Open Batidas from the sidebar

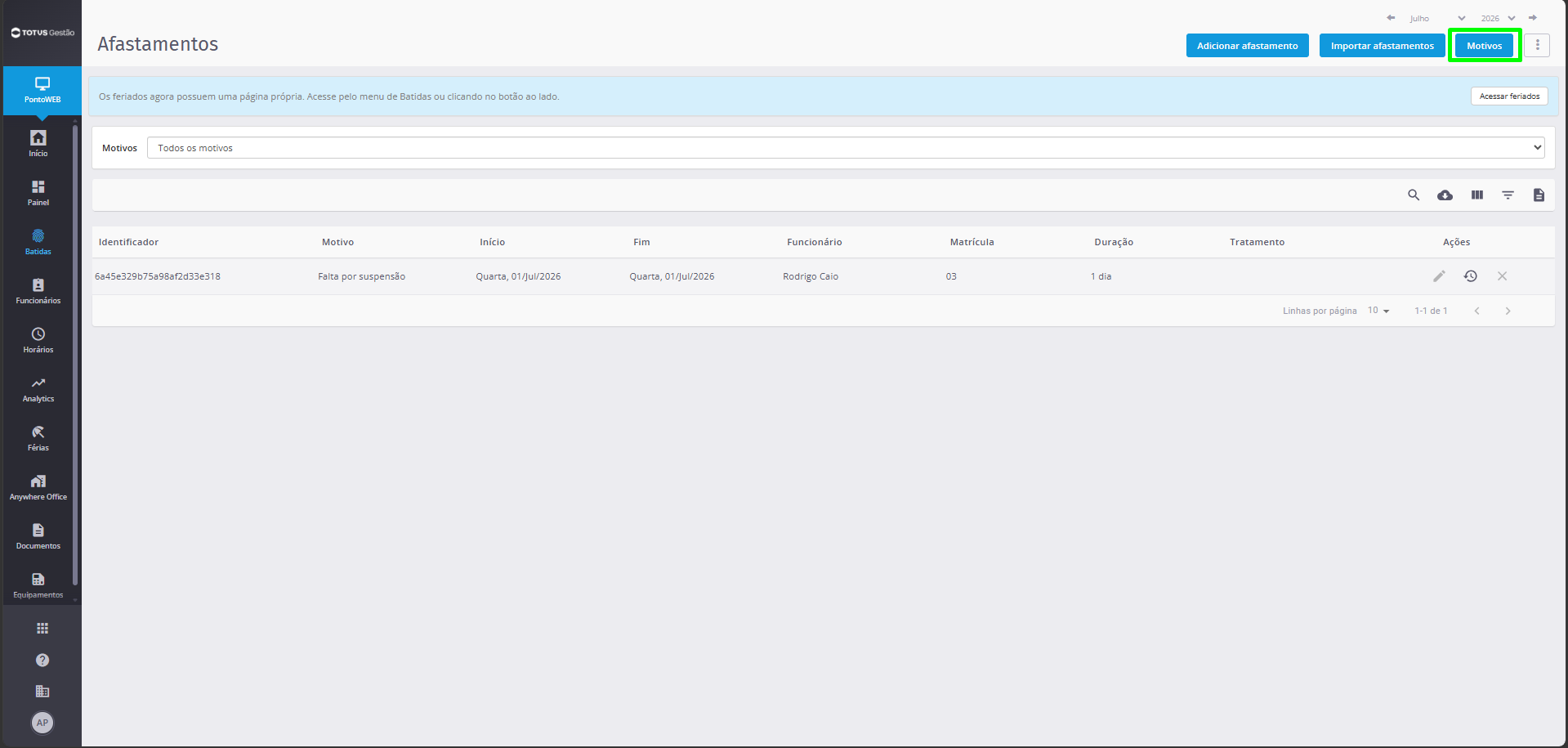click(x=38, y=241)
